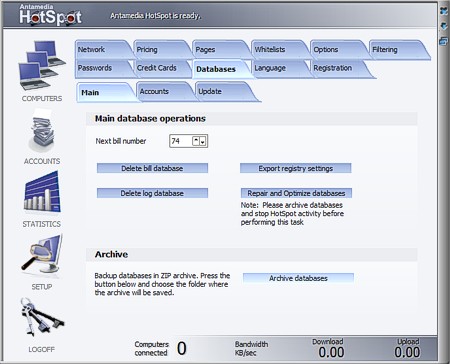Click inside the Next bill number field
Image resolution: width=450 pixels, height=364 pixels.
(180, 141)
